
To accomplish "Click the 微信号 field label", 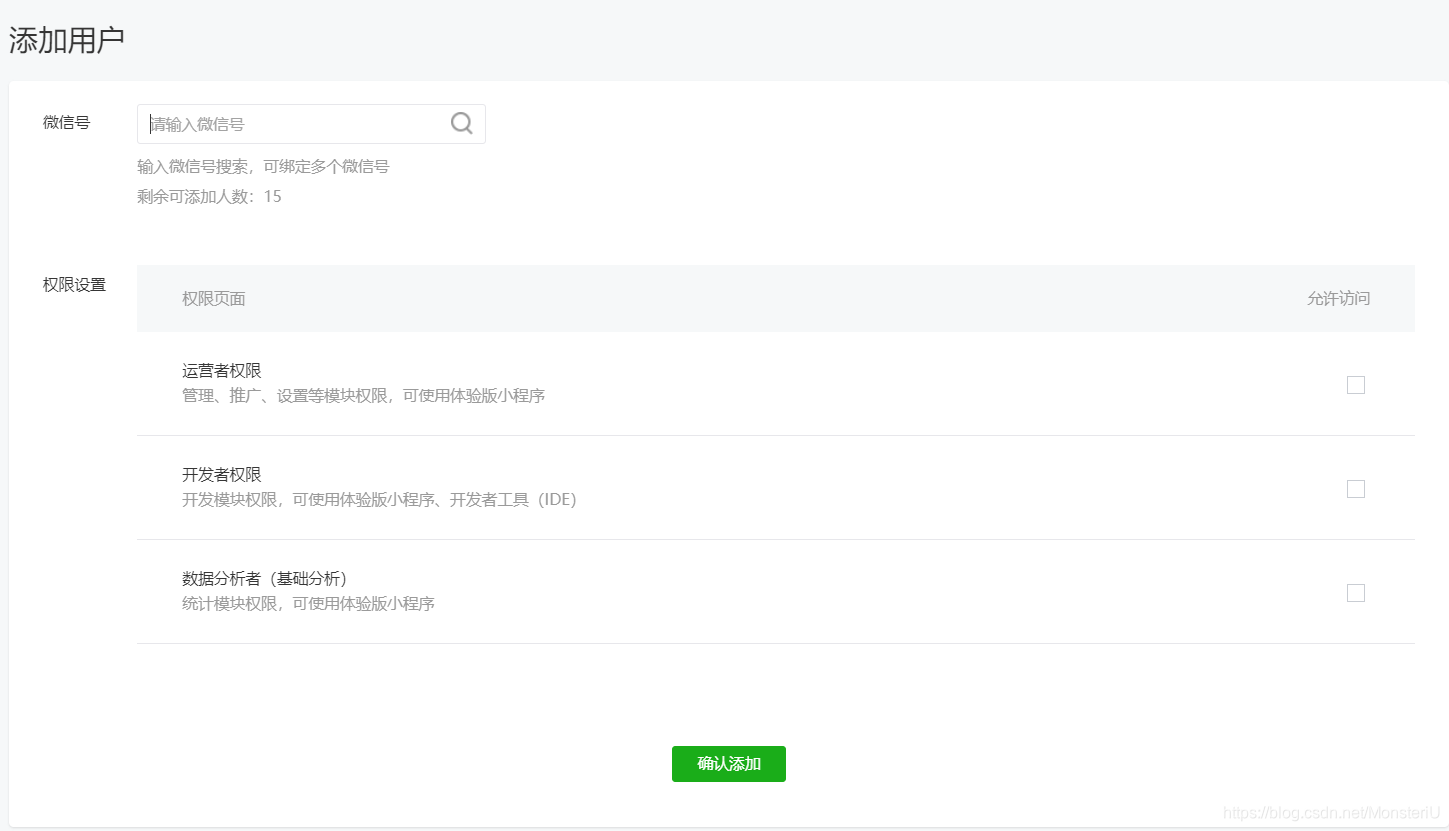I will click(65, 122).
